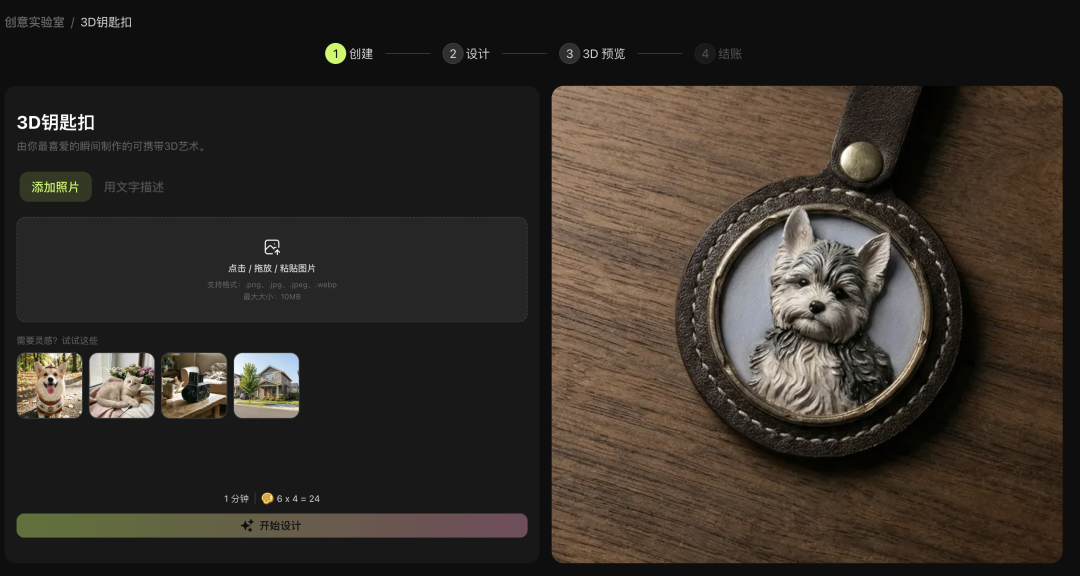Choose the cat on sofa sample photo
Image resolution: width=1080 pixels, height=576 pixels.
click(x=122, y=385)
